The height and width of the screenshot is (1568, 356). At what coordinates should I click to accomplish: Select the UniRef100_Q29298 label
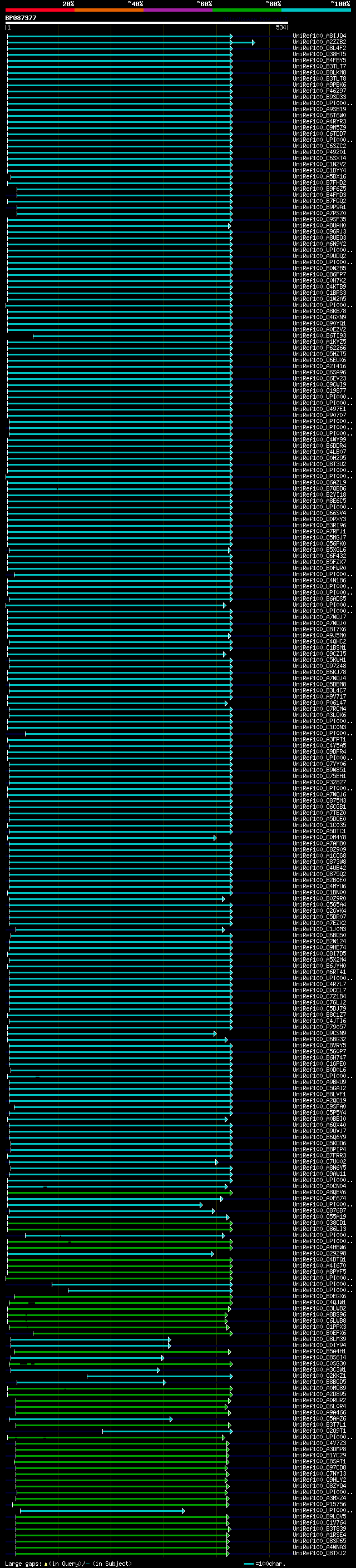click(x=319, y=1253)
